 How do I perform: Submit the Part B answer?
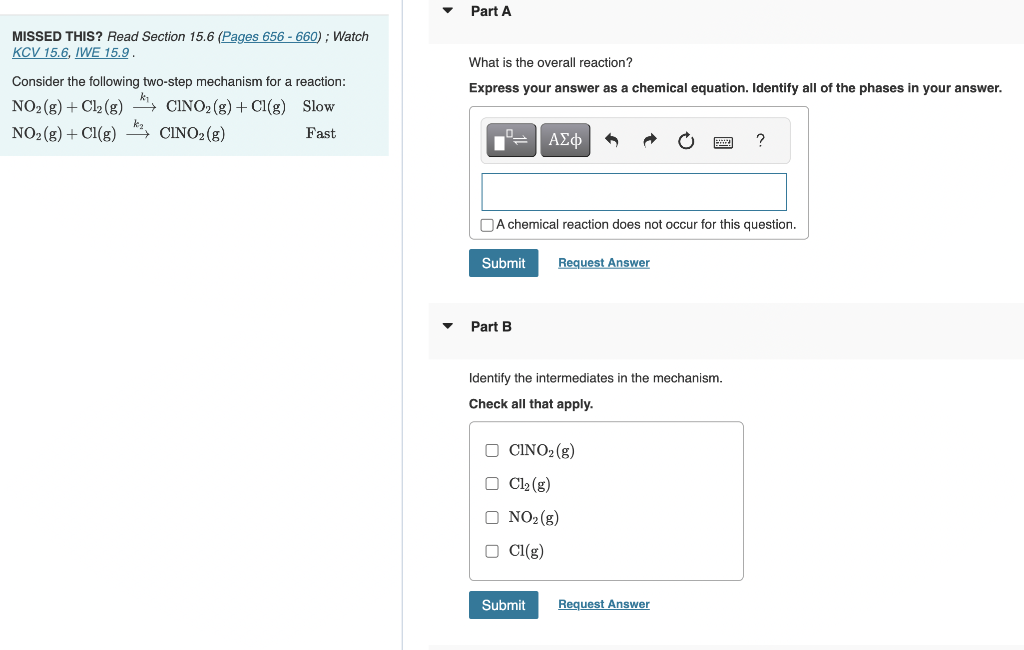tap(504, 605)
